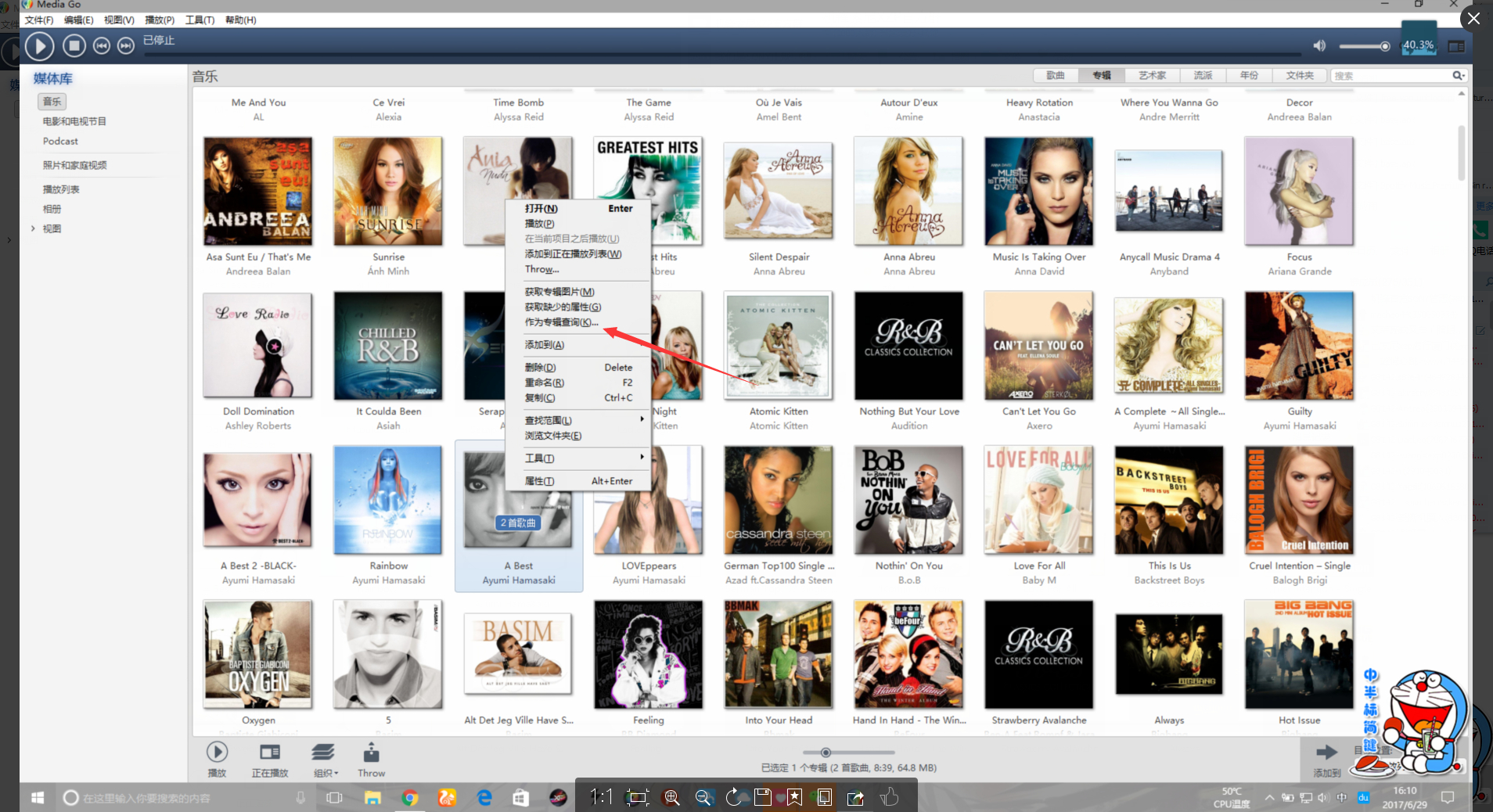
Task: Mute using the speaker volume icon
Action: tap(1319, 46)
